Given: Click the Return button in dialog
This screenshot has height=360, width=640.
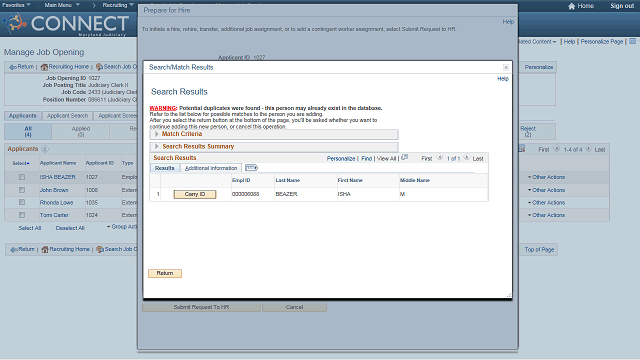Looking at the screenshot, I should pyautogui.click(x=165, y=273).
